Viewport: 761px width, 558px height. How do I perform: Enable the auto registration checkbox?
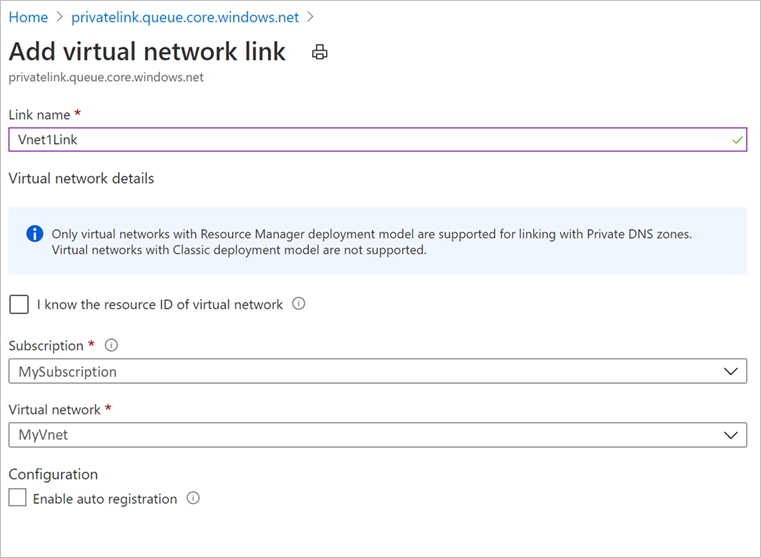click(18, 498)
